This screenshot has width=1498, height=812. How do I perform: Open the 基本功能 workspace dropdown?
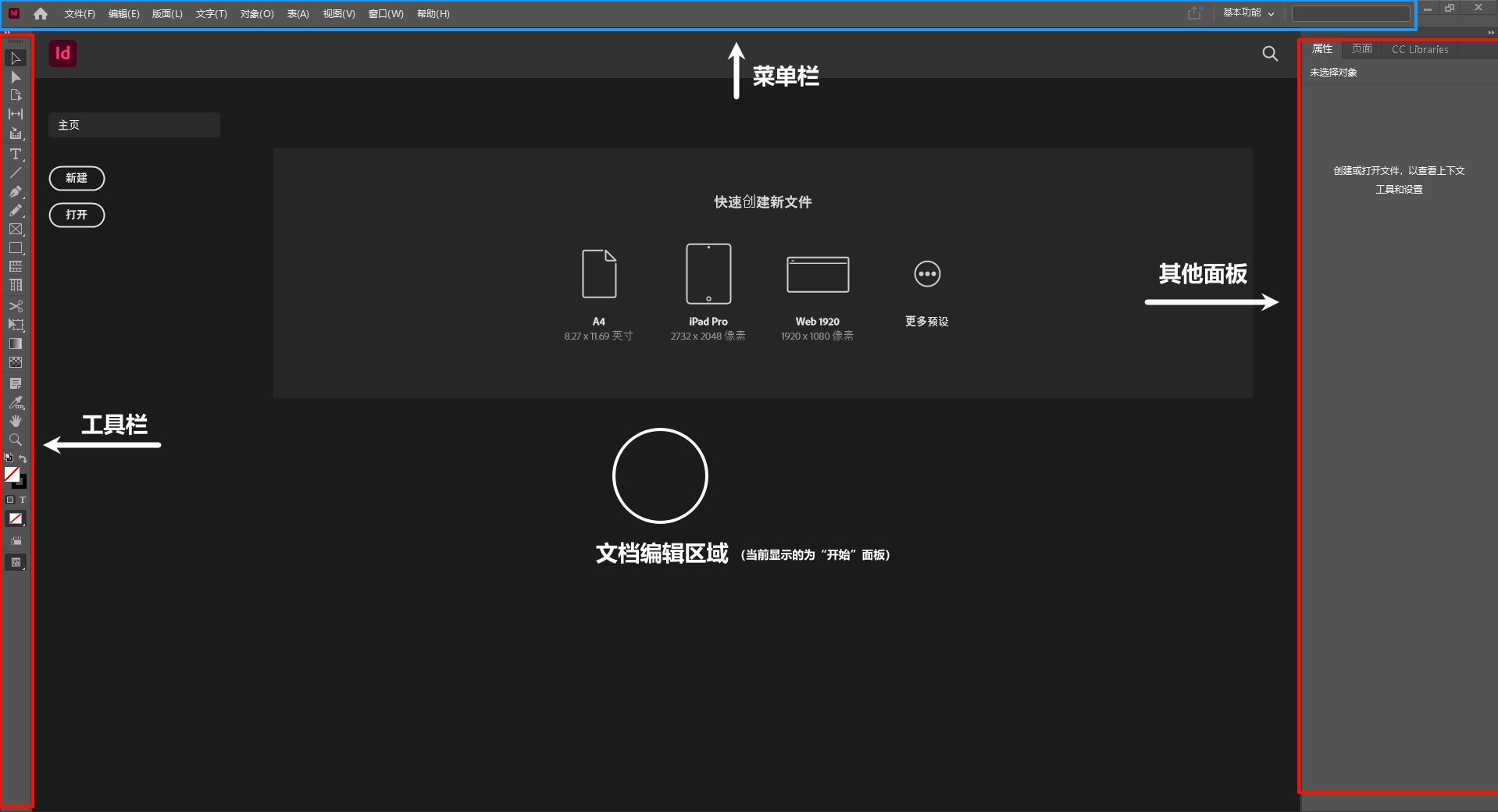click(x=1248, y=13)
